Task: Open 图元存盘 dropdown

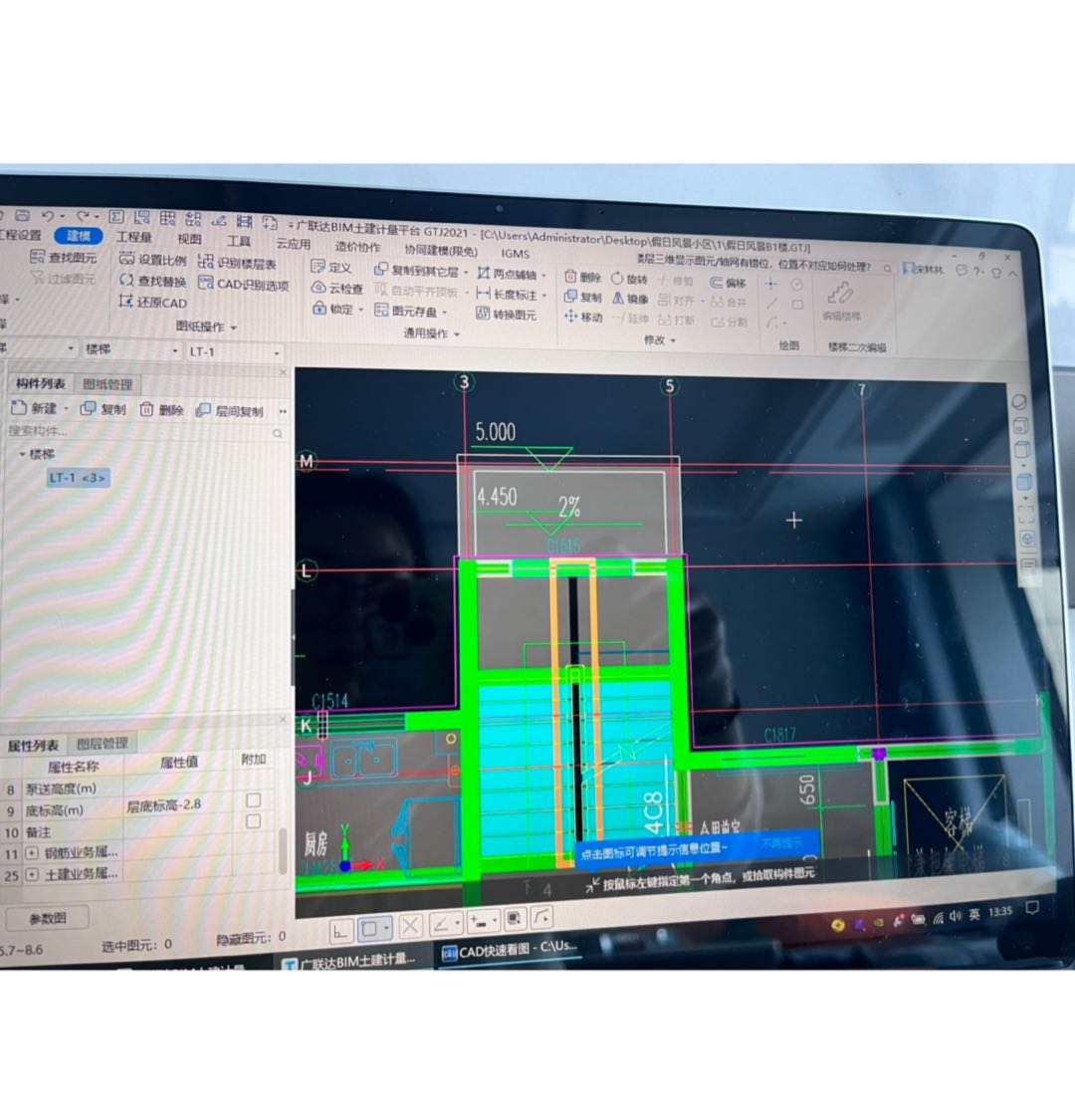Action: 444,313
